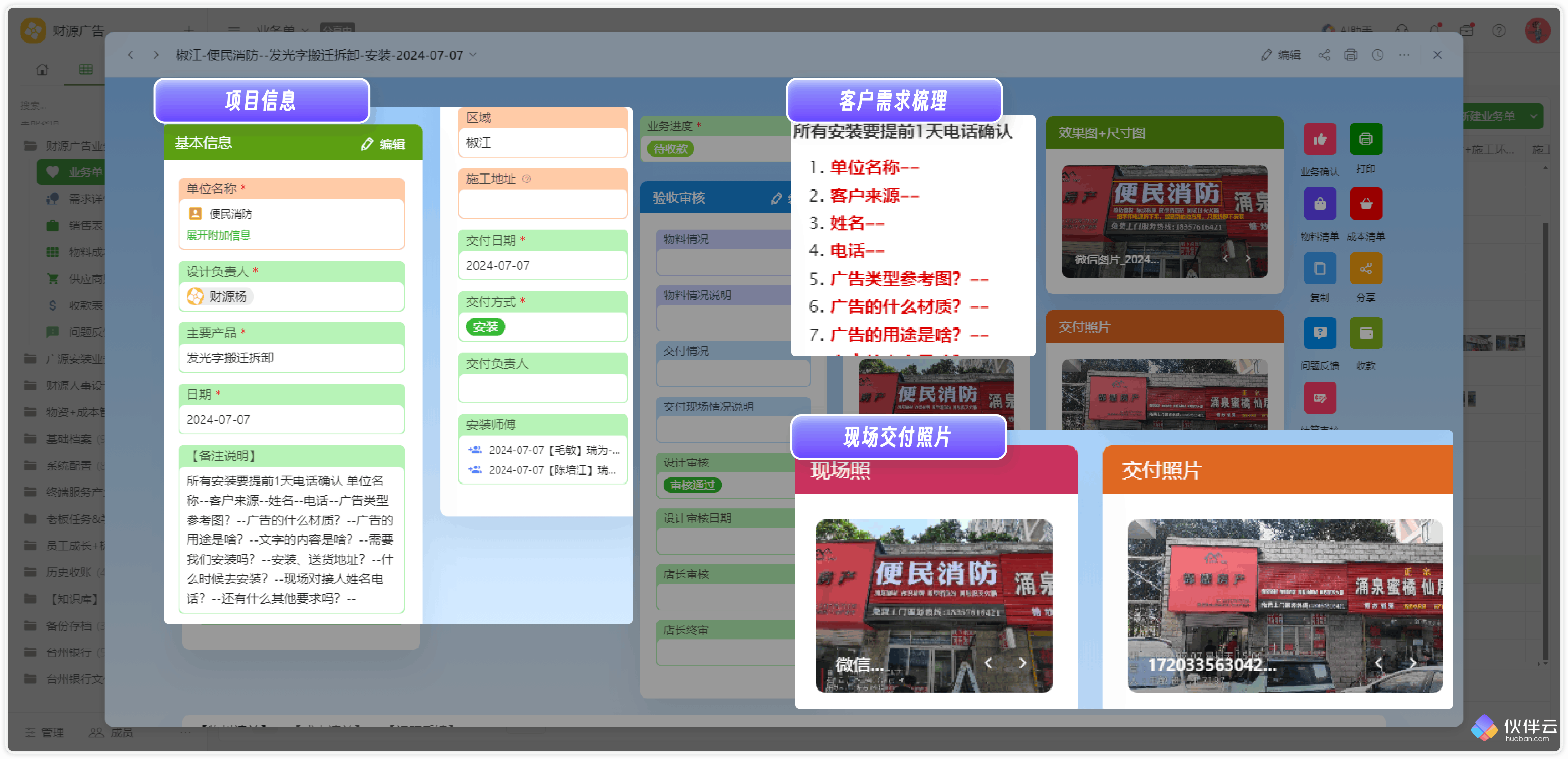This screenshot has width=1568, height=759.
Task: Open the red 成本清单 basket icon
Action: [1366, 204]
